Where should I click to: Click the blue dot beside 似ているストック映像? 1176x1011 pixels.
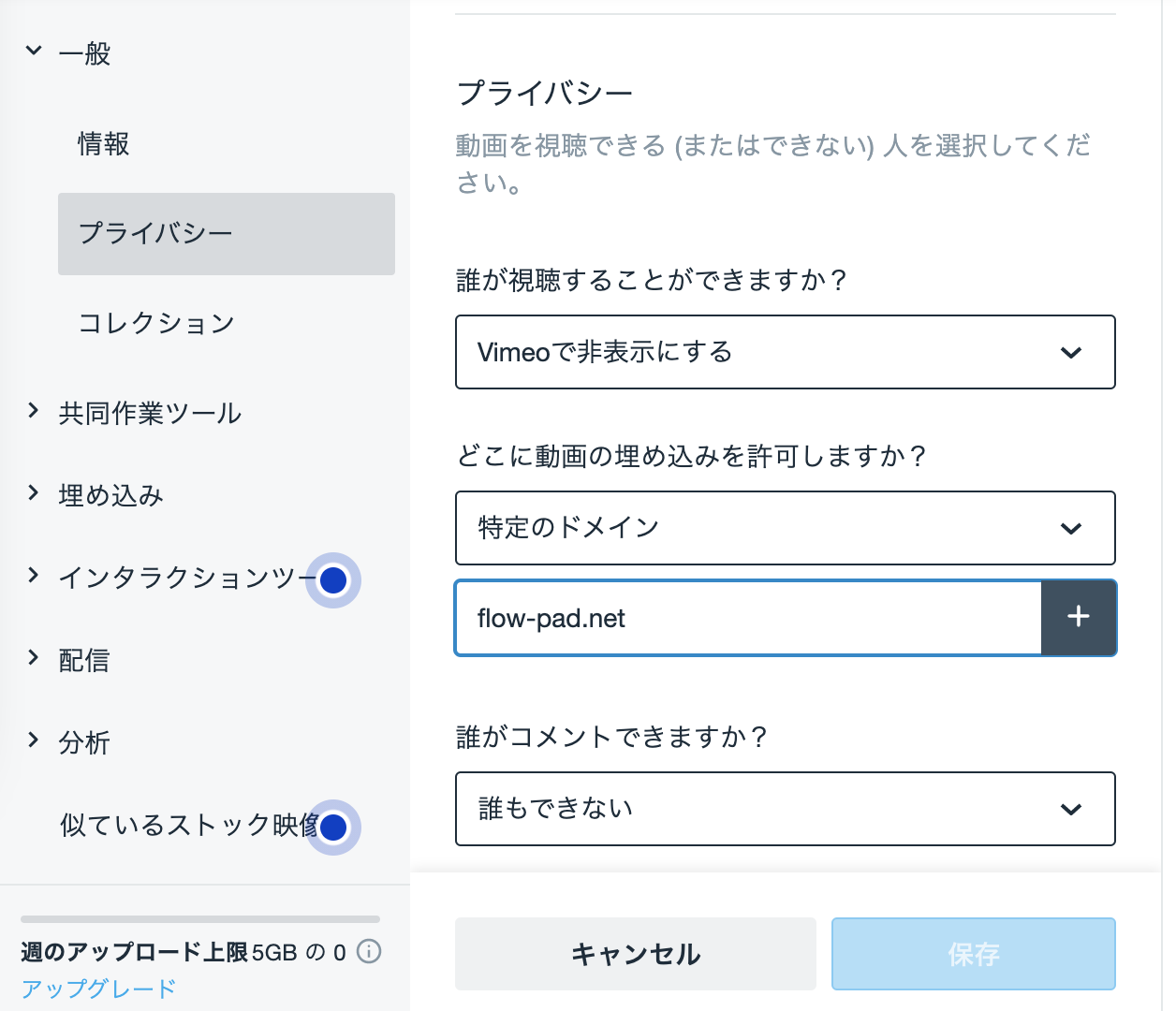click(x=333, y=828)
